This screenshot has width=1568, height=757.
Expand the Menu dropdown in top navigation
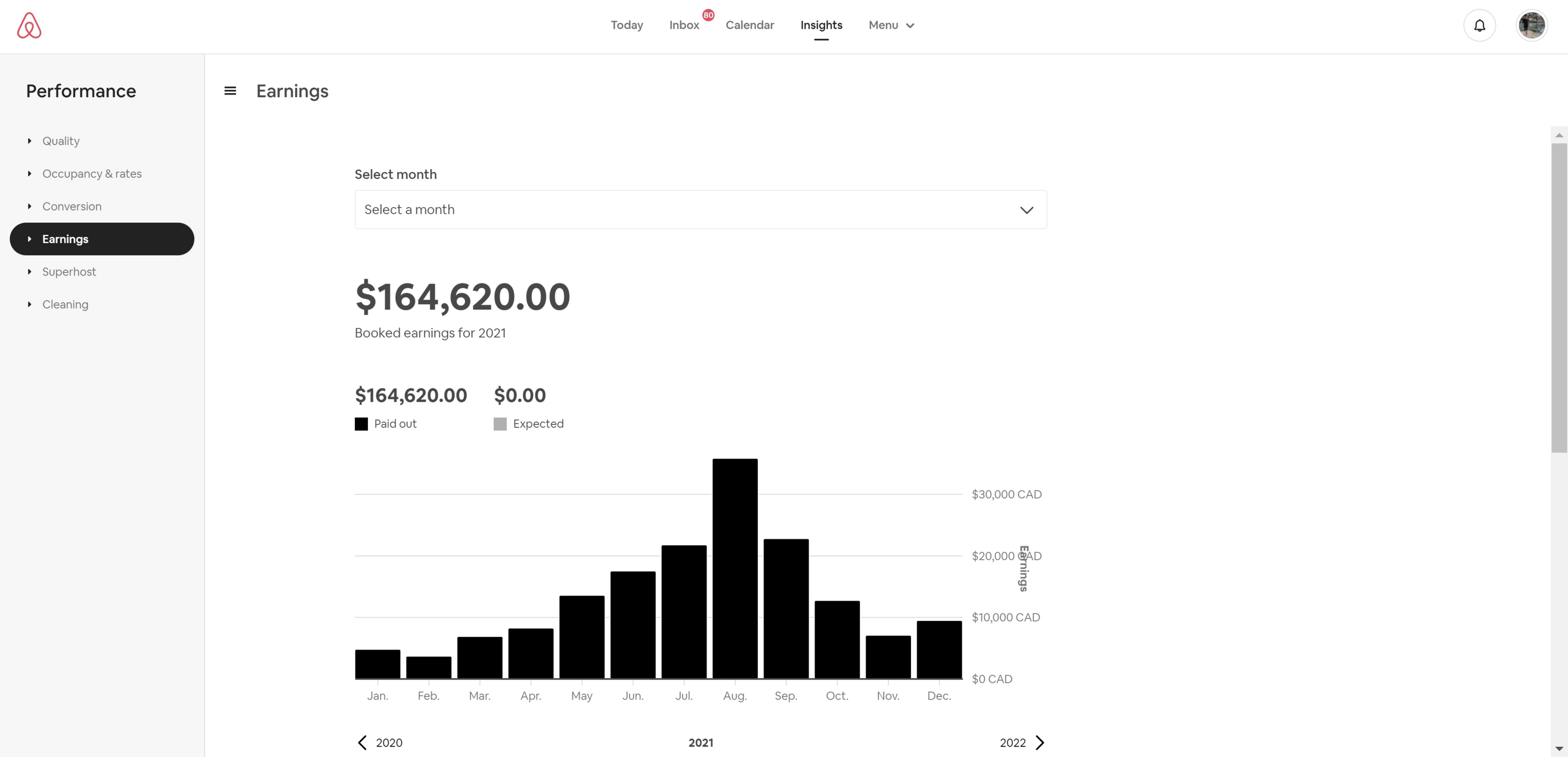click(x=891, y=25)
